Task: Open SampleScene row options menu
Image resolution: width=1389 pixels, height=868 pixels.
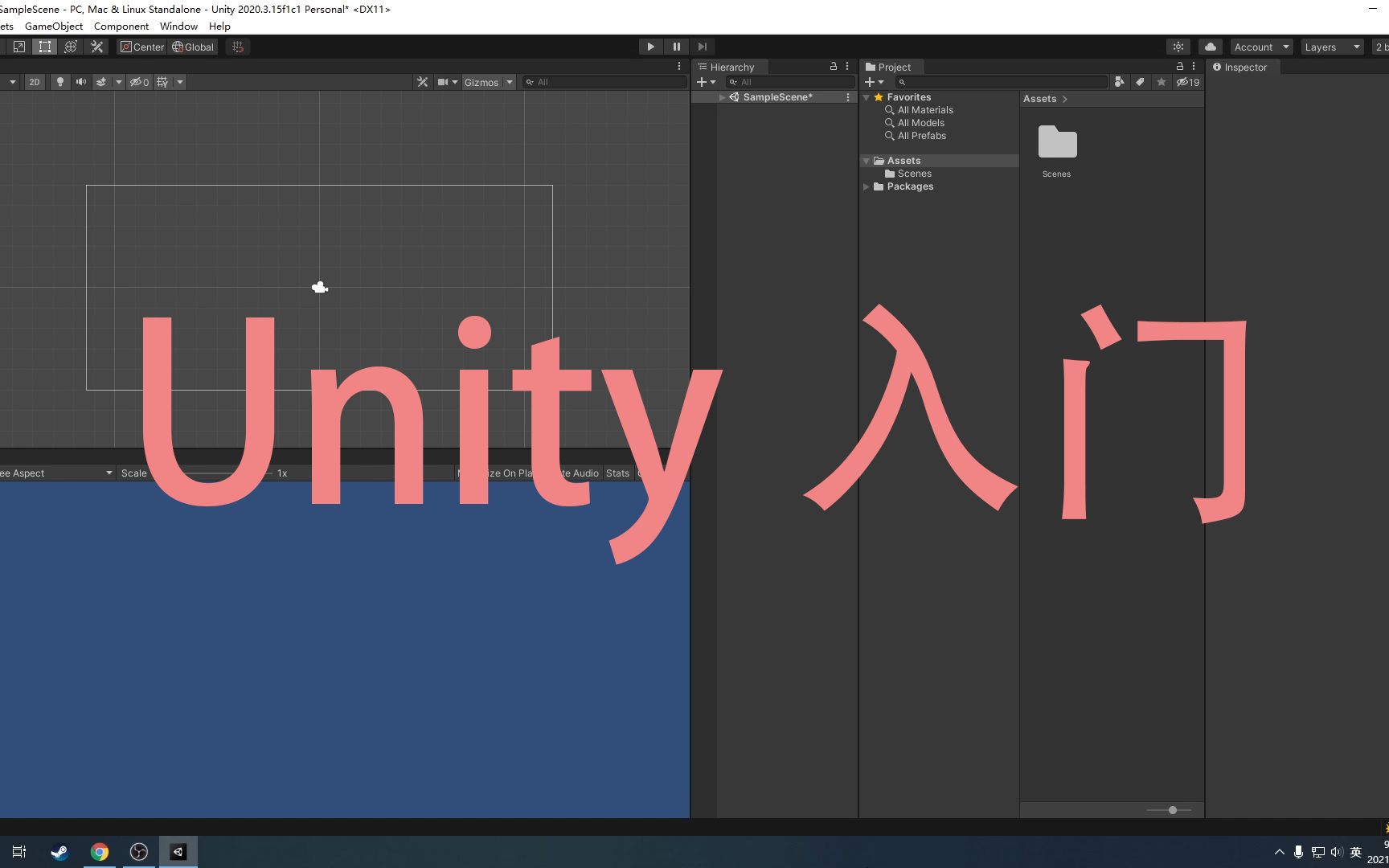Action: click(848, 97)
